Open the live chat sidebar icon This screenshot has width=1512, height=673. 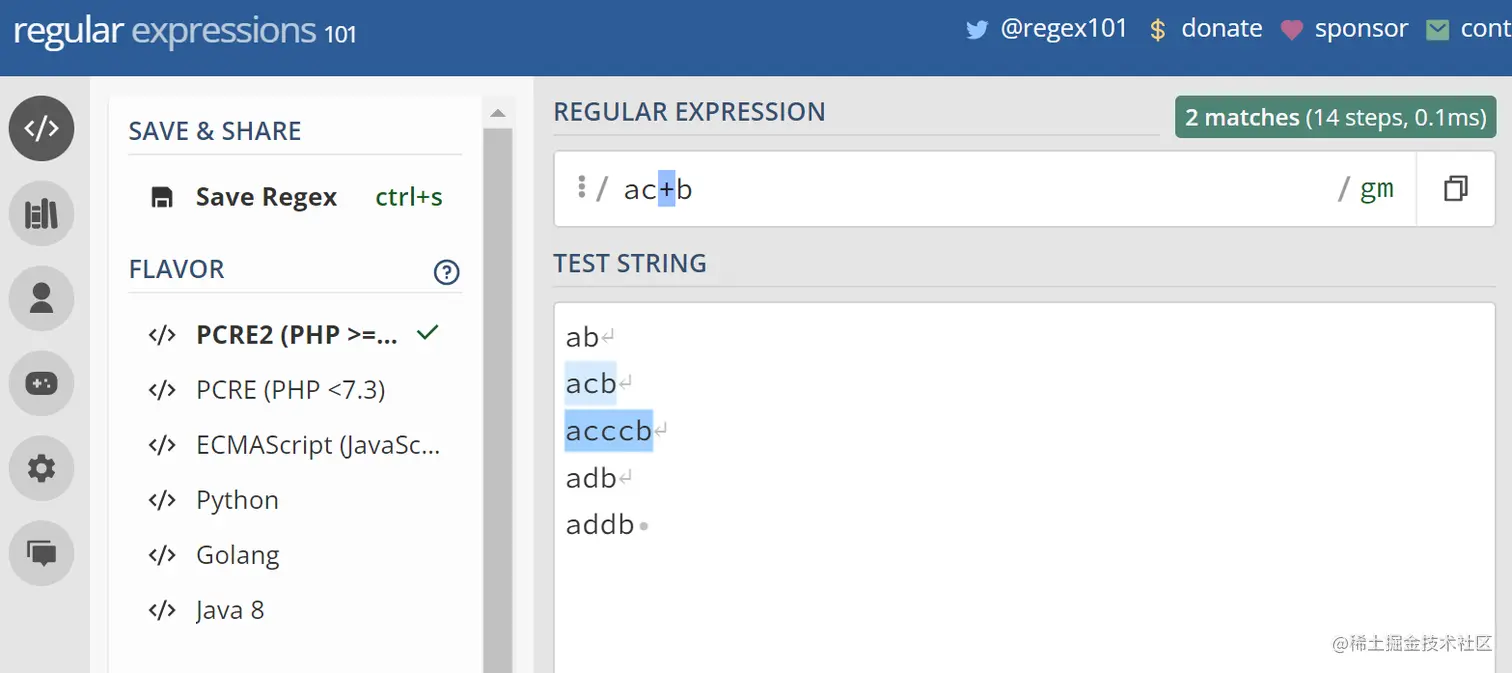41,553
